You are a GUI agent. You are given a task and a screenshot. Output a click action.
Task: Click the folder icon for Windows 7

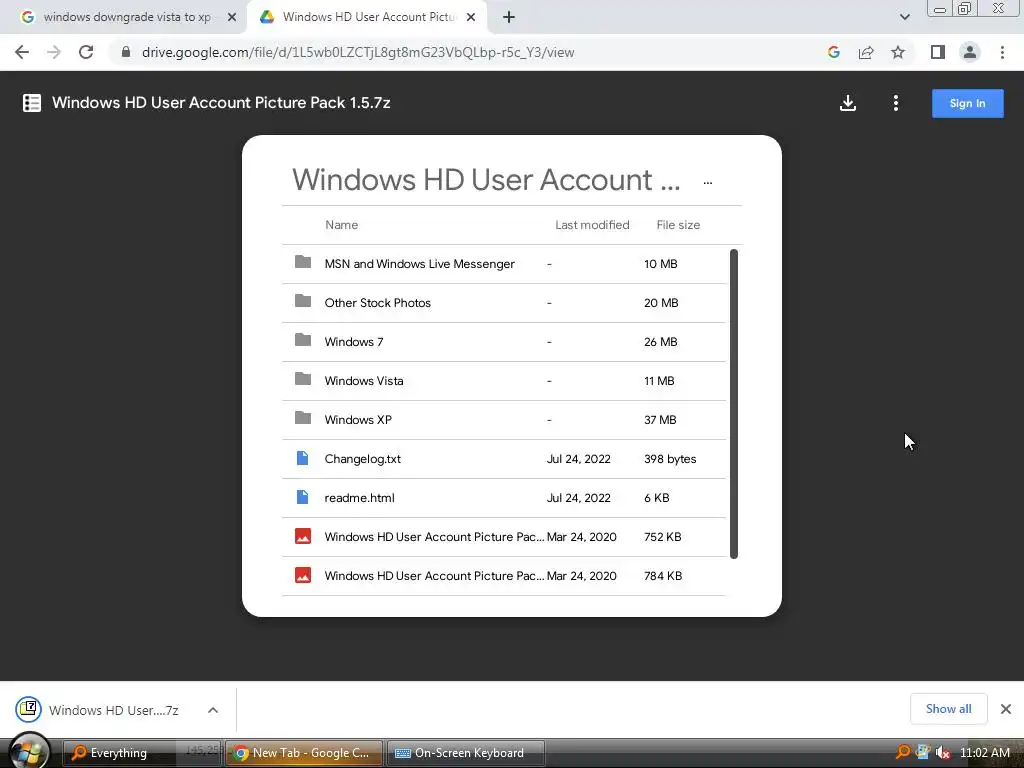[302, 340]
